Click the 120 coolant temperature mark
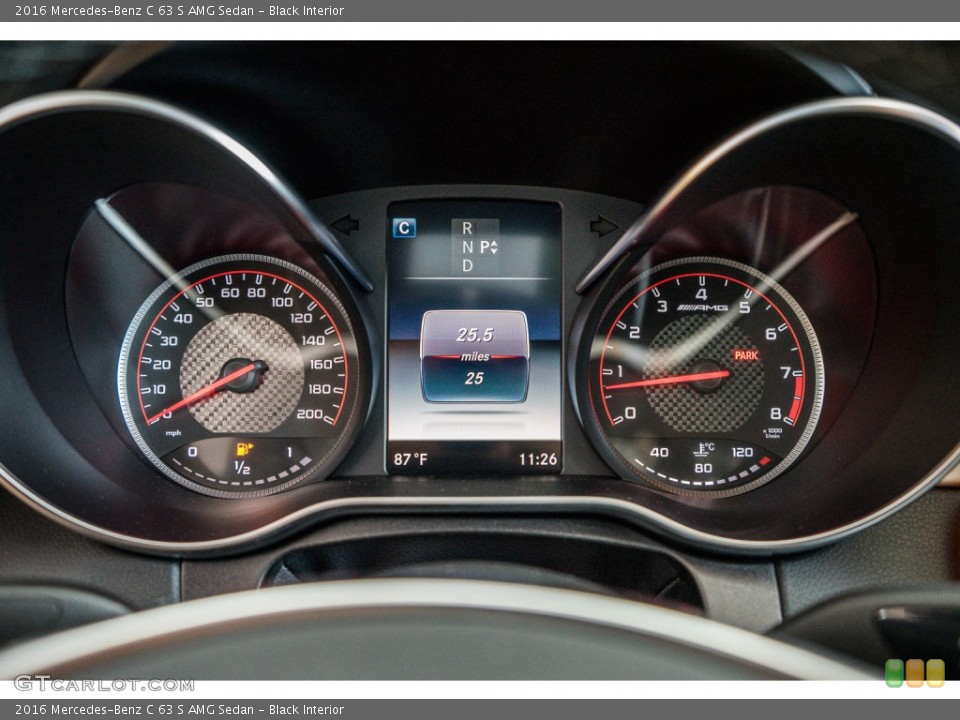960x720 pixels. pyautogui.click(x=742, y=452)
